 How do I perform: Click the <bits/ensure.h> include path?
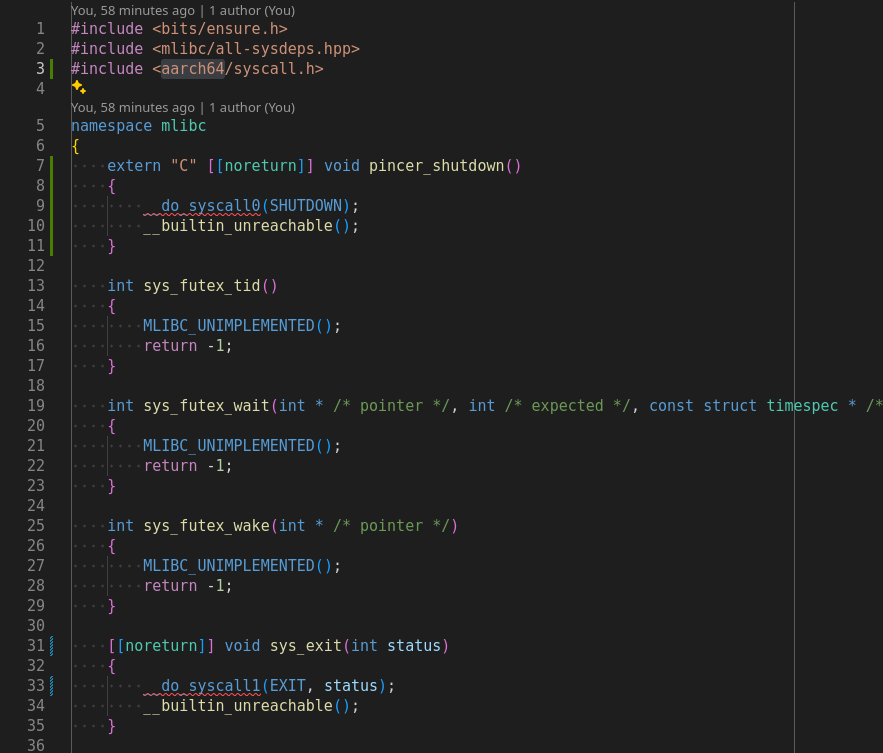(220, 29)
